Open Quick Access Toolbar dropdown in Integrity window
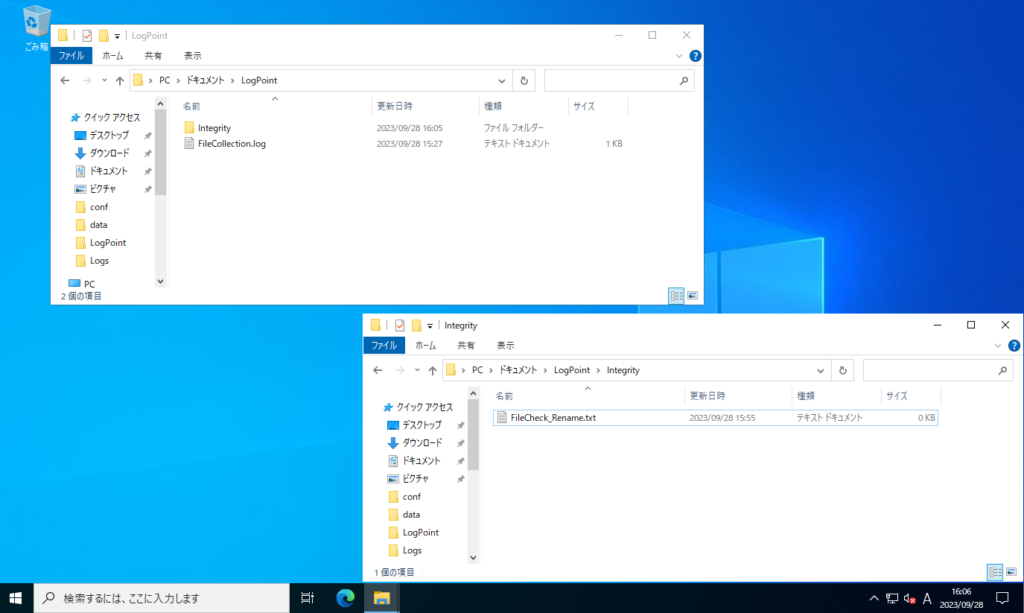Screen dimensions: 1024x613 click(x=430, y=326)
